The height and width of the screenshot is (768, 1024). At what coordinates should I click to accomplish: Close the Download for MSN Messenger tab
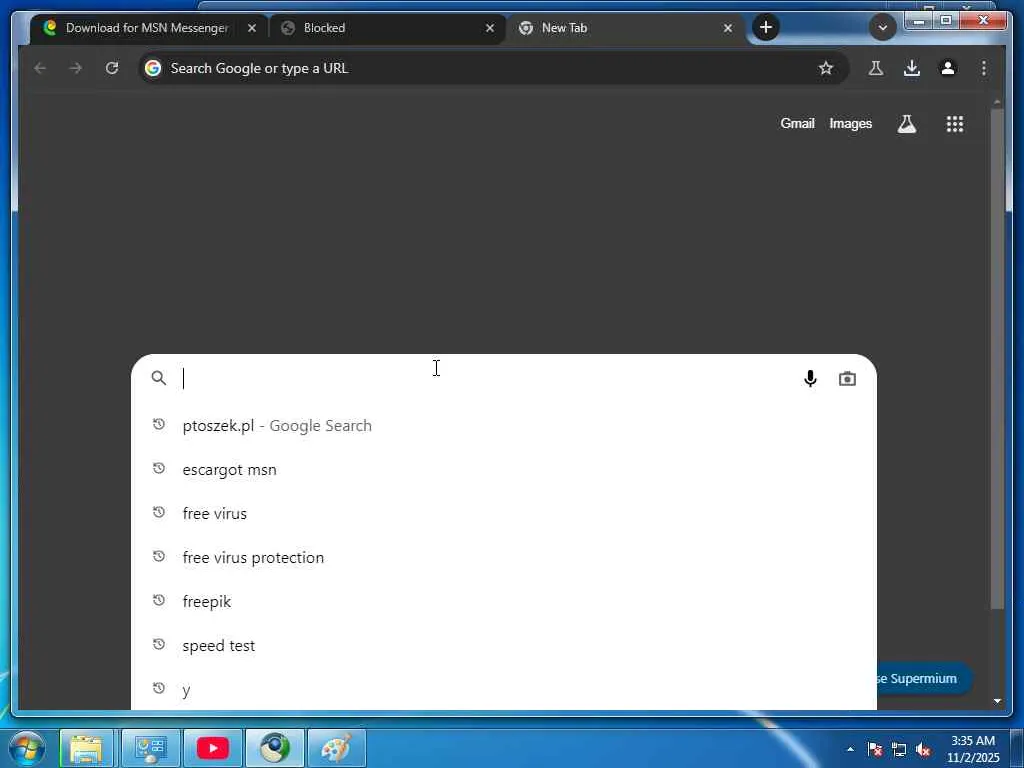pos(251,28)
